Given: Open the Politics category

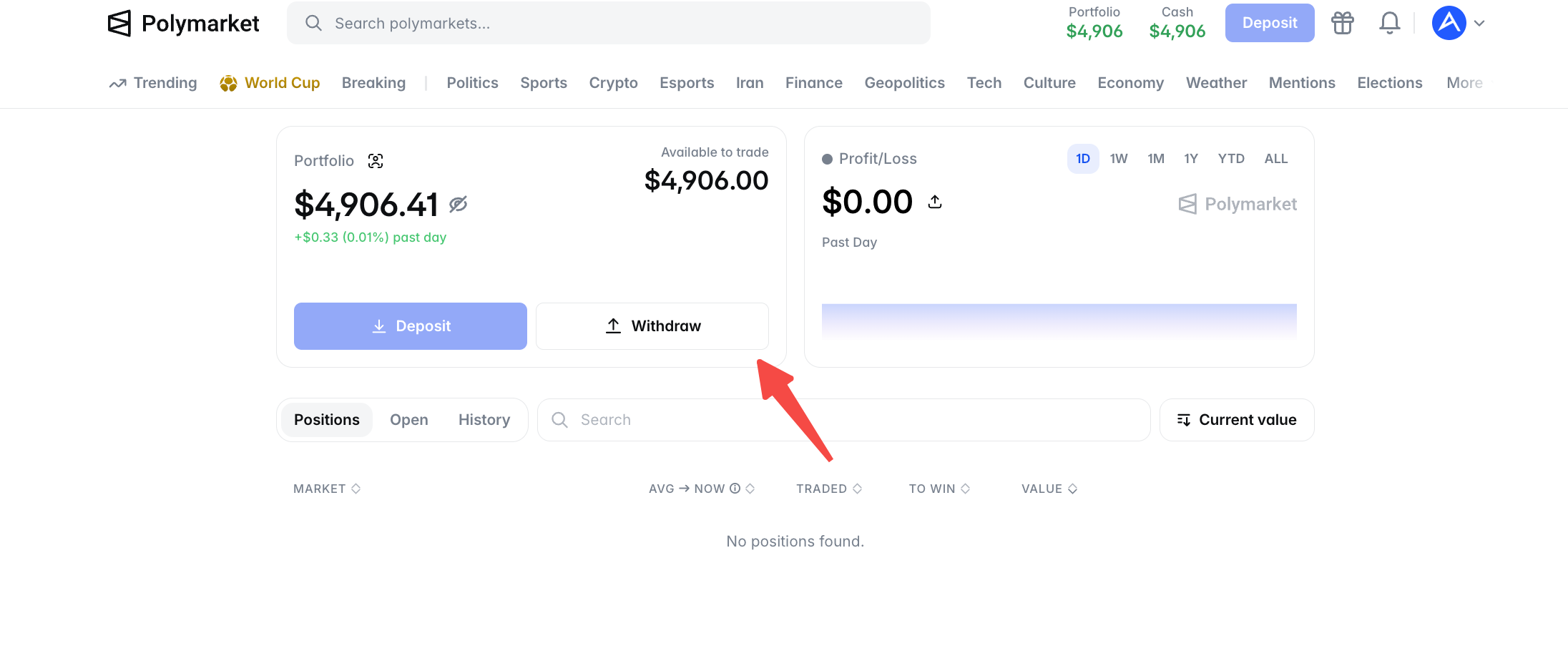Looking at the screenshot, I should tap(472, 83).
